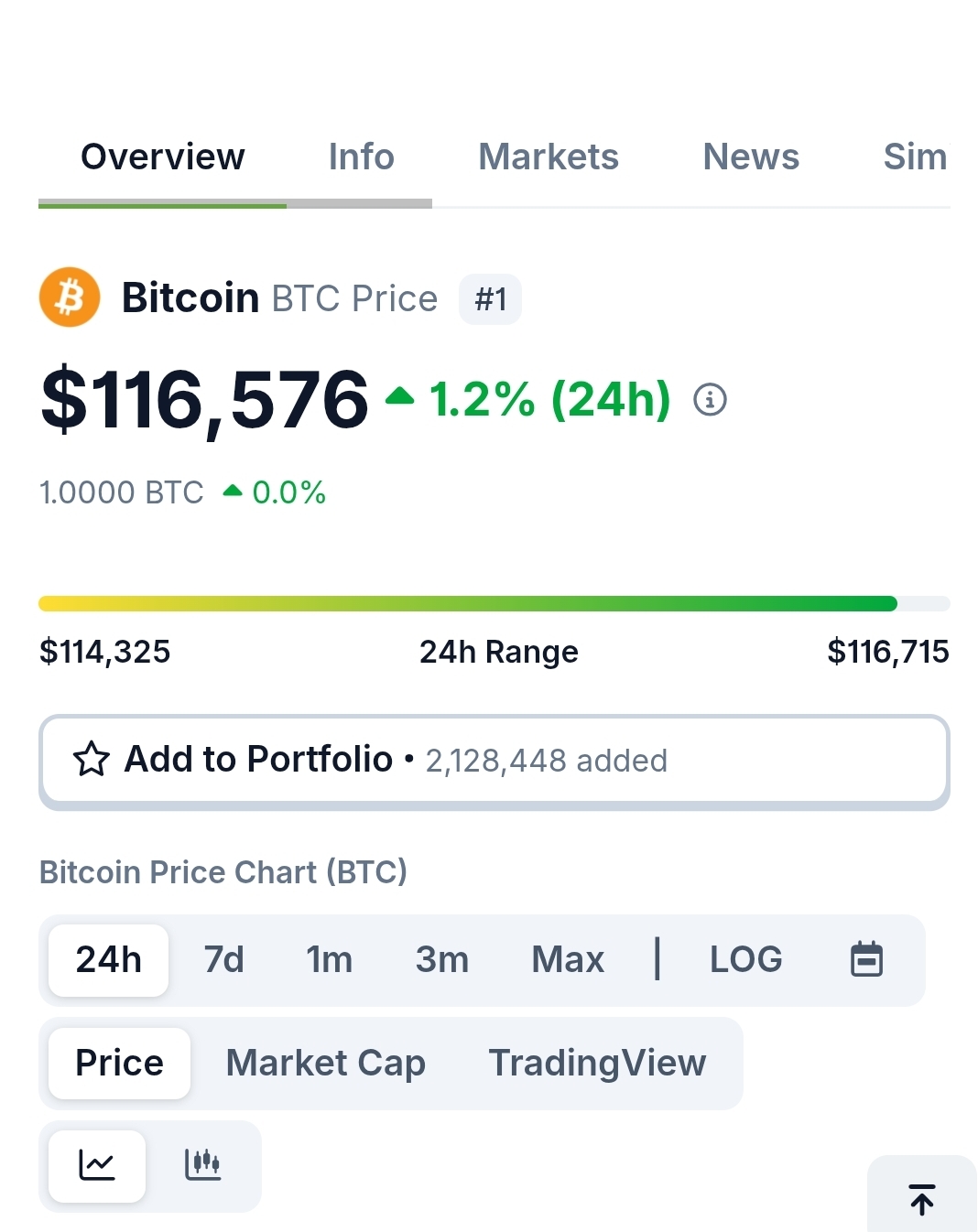
Task: Switch to candlestick chart view
Action: pyautogui.click(x=202, y=1166)
